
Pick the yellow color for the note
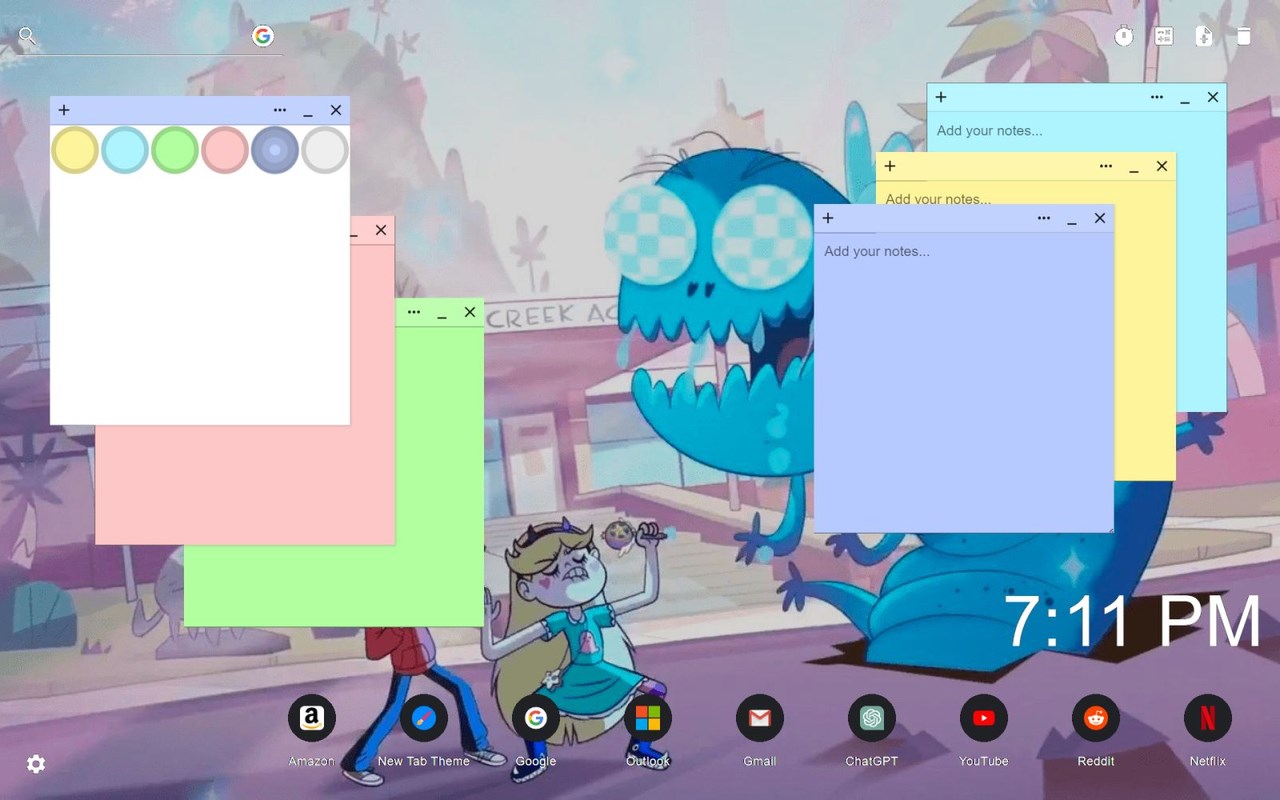[x=75, y=150]
